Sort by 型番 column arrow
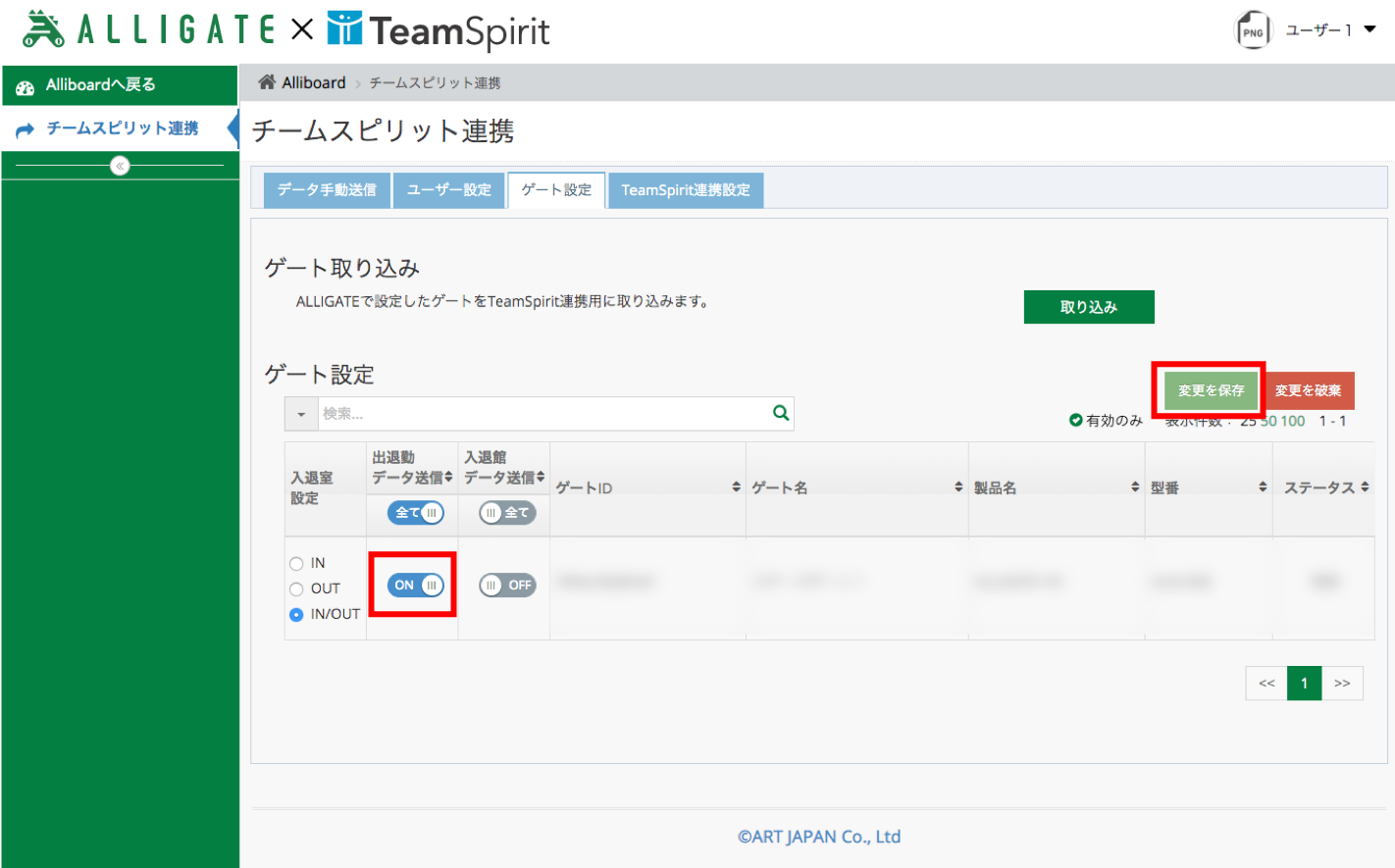Screen dimensions: 1395x868 point(1263,487)
